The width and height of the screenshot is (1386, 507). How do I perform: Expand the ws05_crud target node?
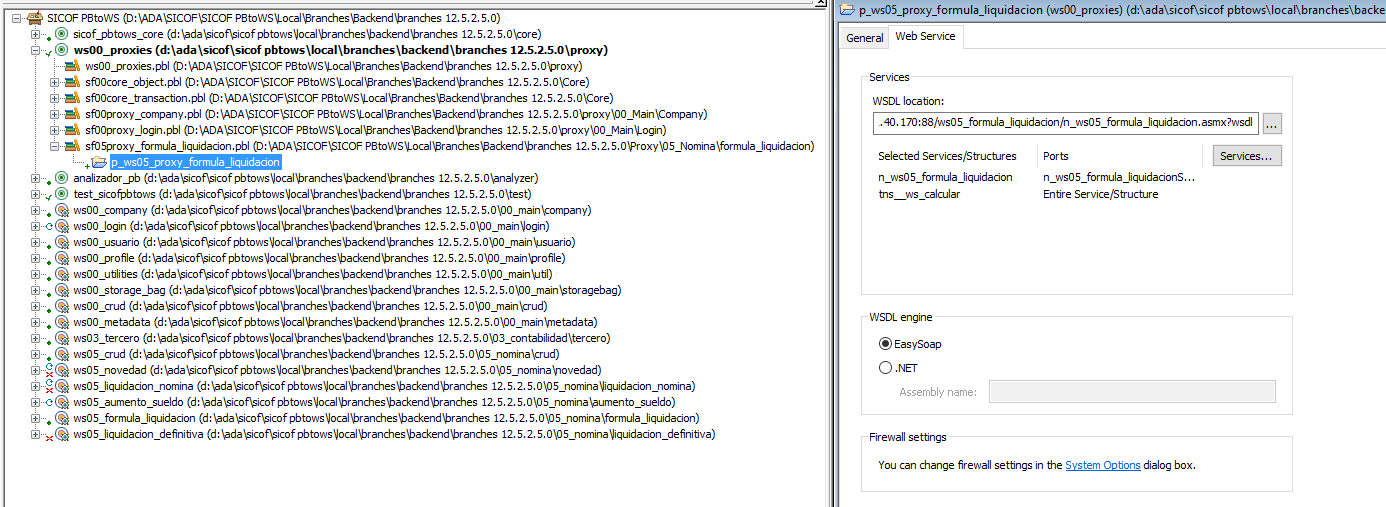36,354
